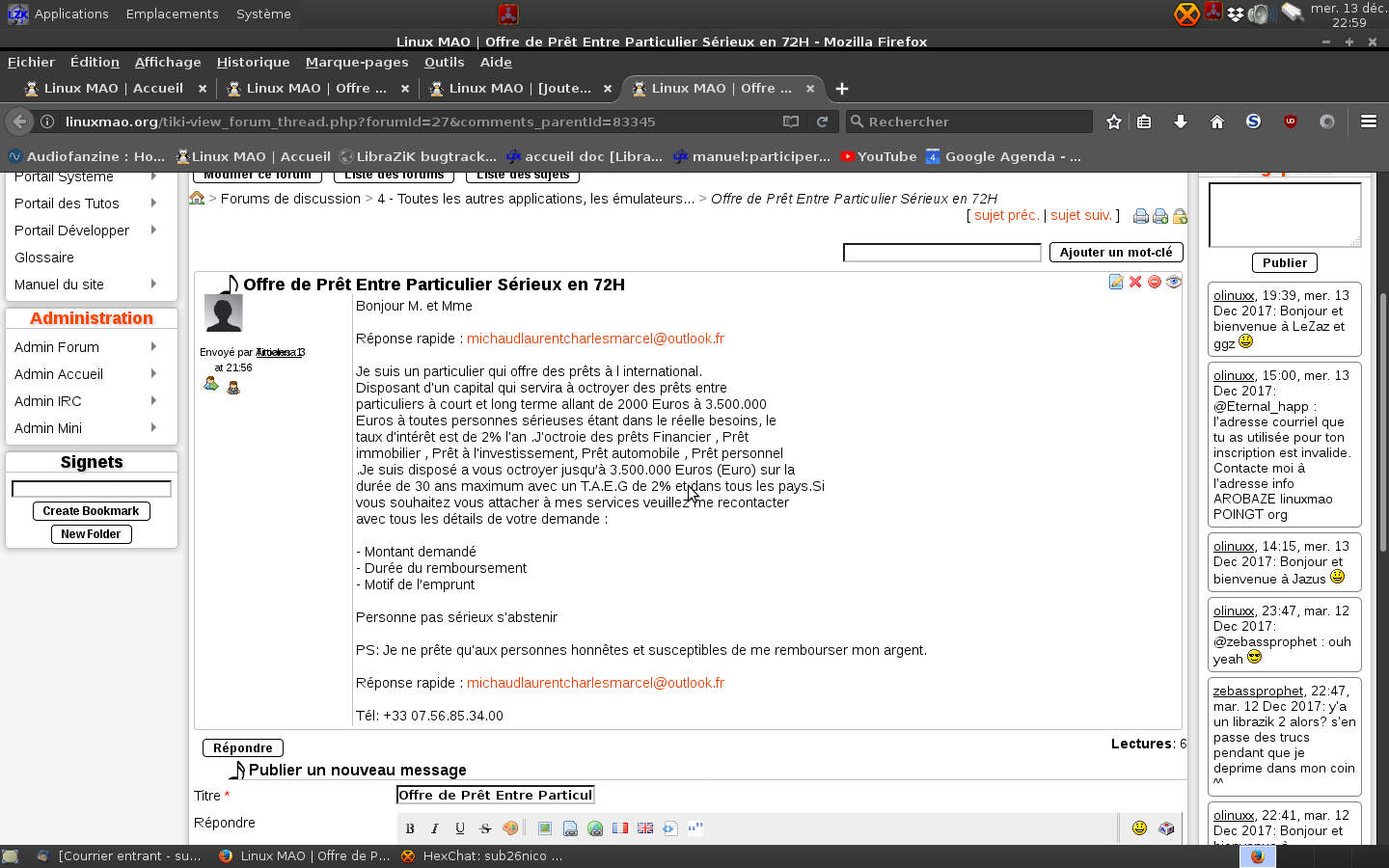Insert an external link from the editor toolbar

click(x=595, y=828)
